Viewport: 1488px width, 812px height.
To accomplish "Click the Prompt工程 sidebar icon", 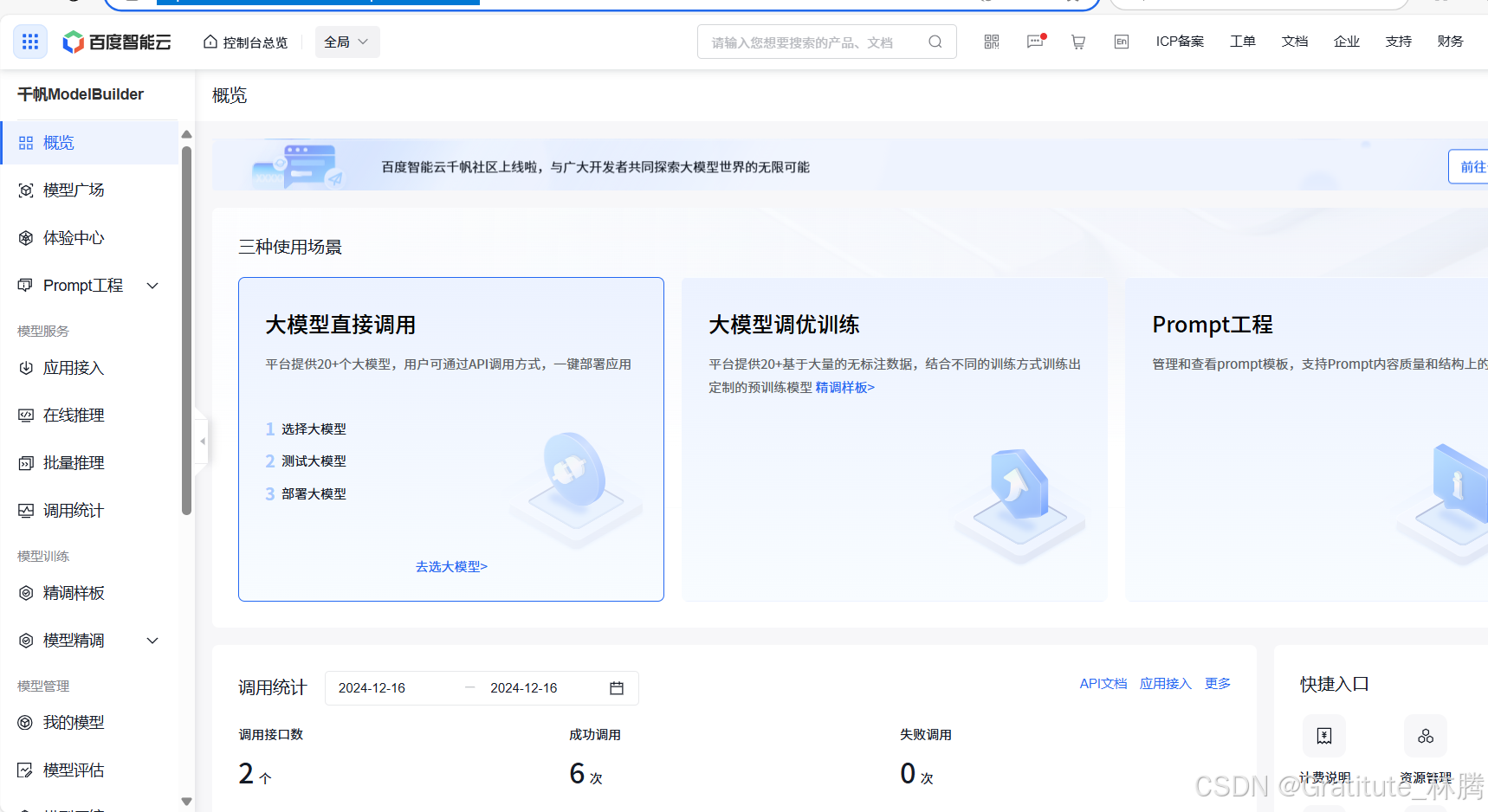I will (26, 286).
